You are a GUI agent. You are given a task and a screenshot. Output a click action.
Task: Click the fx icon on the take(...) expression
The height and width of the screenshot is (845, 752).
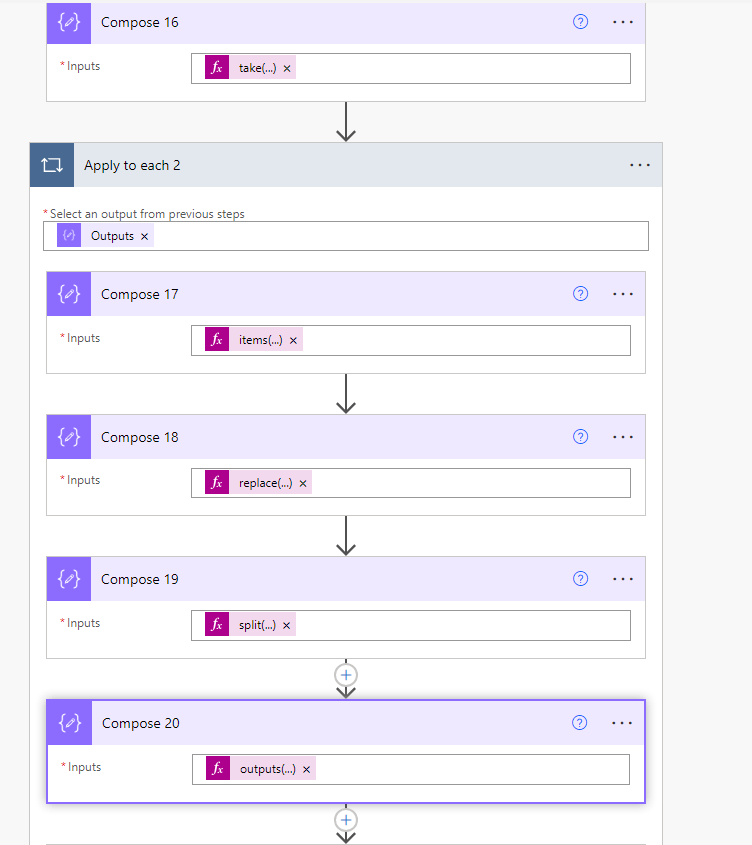[216, 67]
